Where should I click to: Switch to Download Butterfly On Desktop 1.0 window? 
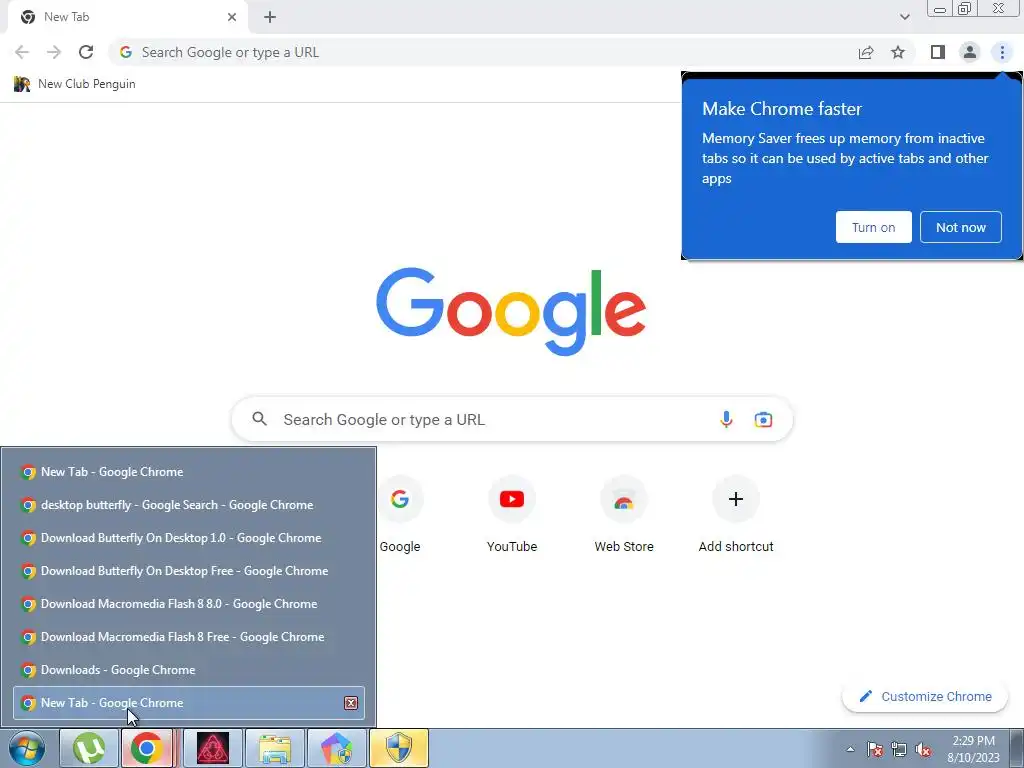coord(189,537)
